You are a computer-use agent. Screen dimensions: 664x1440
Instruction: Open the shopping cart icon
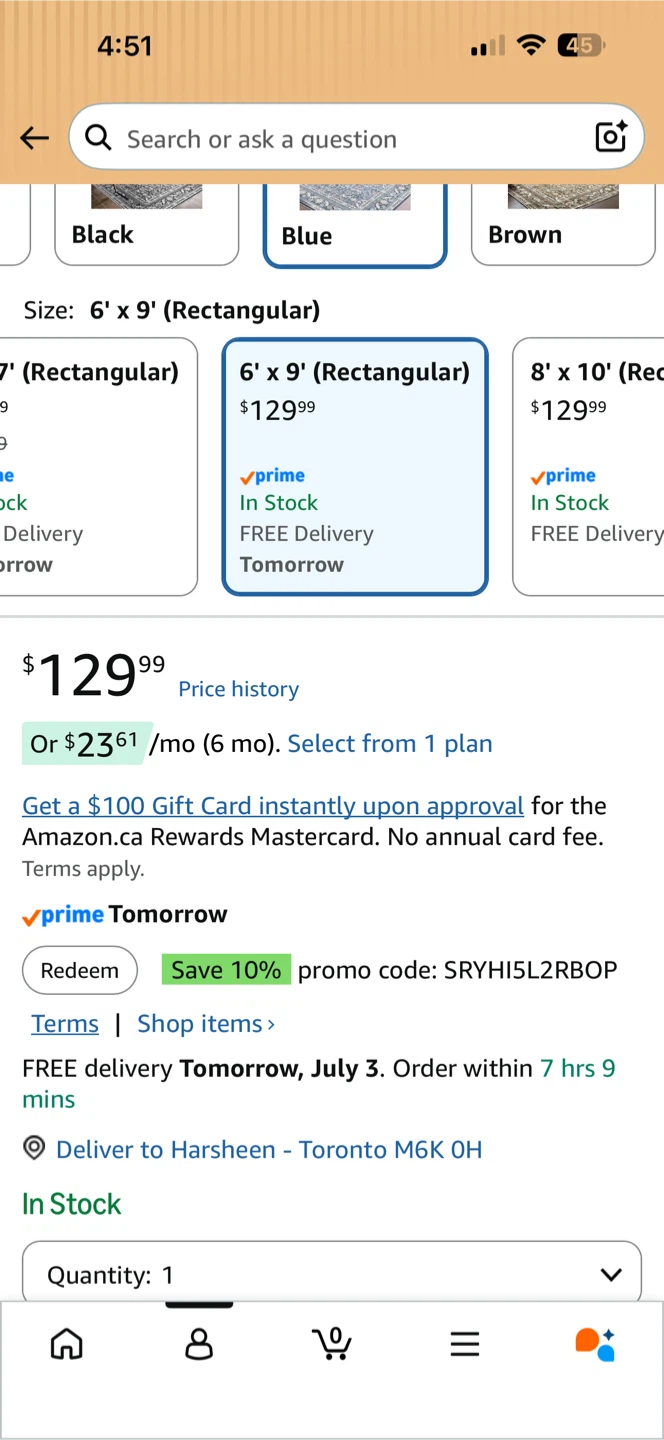(331, 1344)
